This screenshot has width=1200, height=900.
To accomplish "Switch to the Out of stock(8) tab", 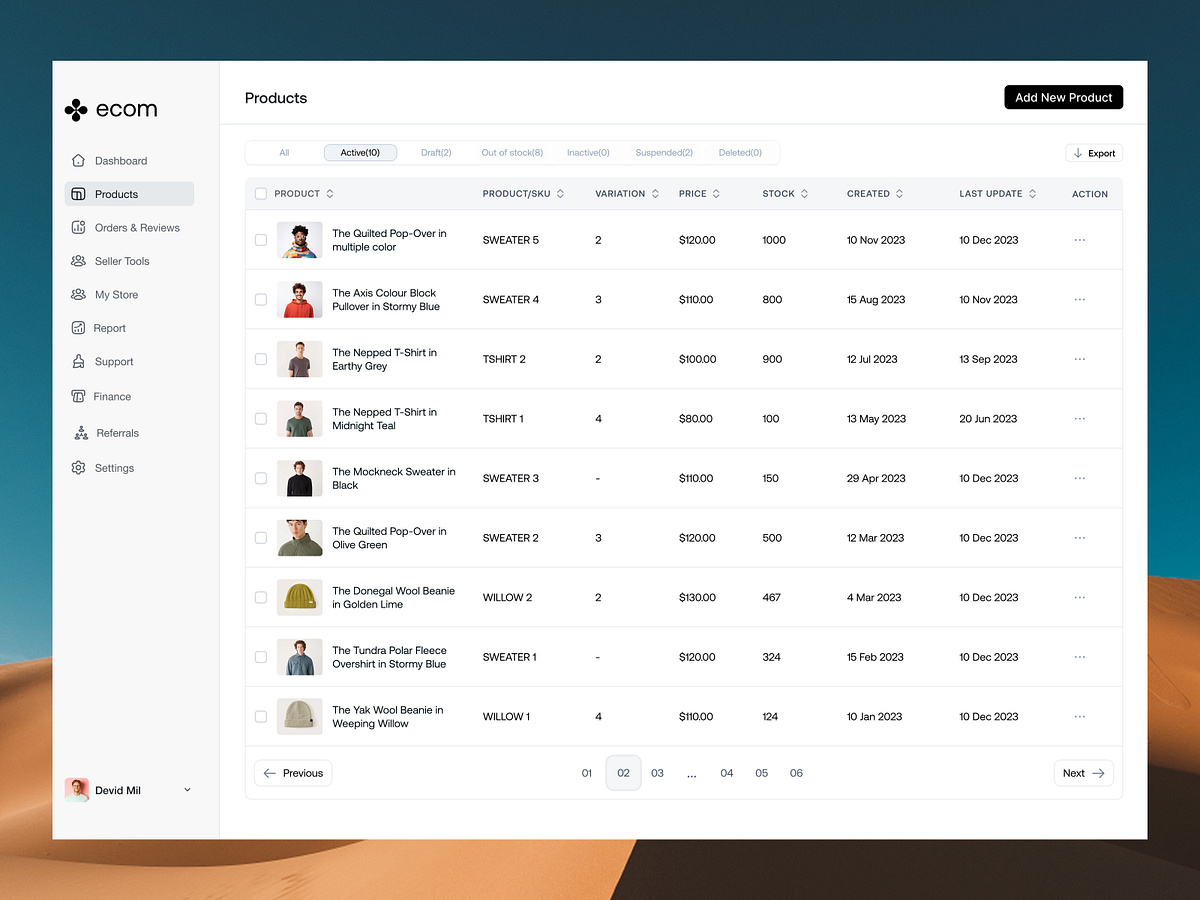I will coord(512,153).
